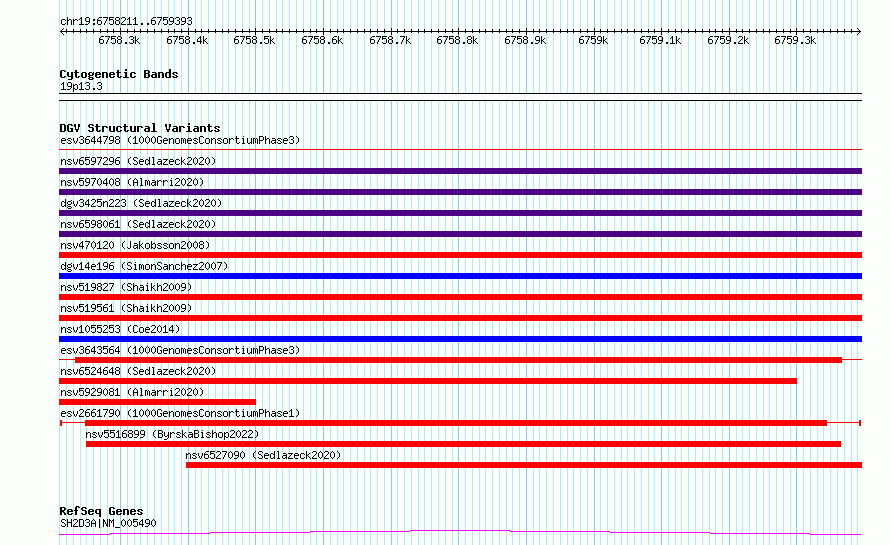Viewport: 890px width, 545px height.
Task: Click the 6758.6k ruler tick label
Action: pos(322,40)
